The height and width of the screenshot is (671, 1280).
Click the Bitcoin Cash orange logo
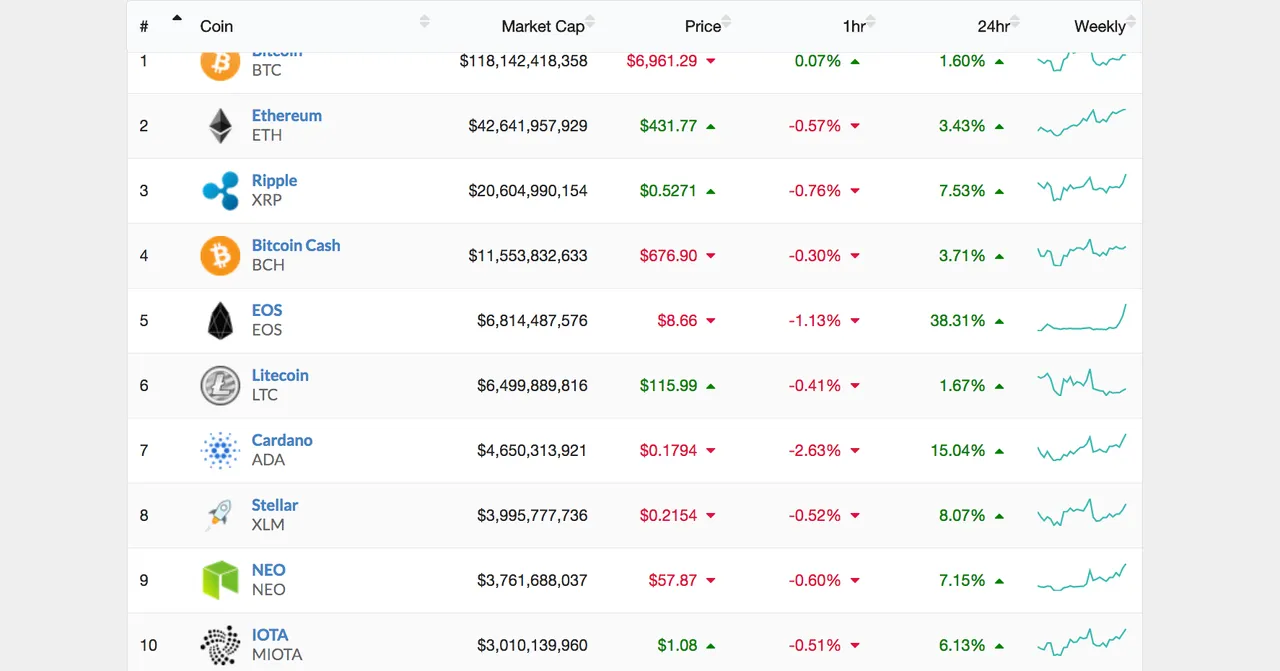[220, 256]
